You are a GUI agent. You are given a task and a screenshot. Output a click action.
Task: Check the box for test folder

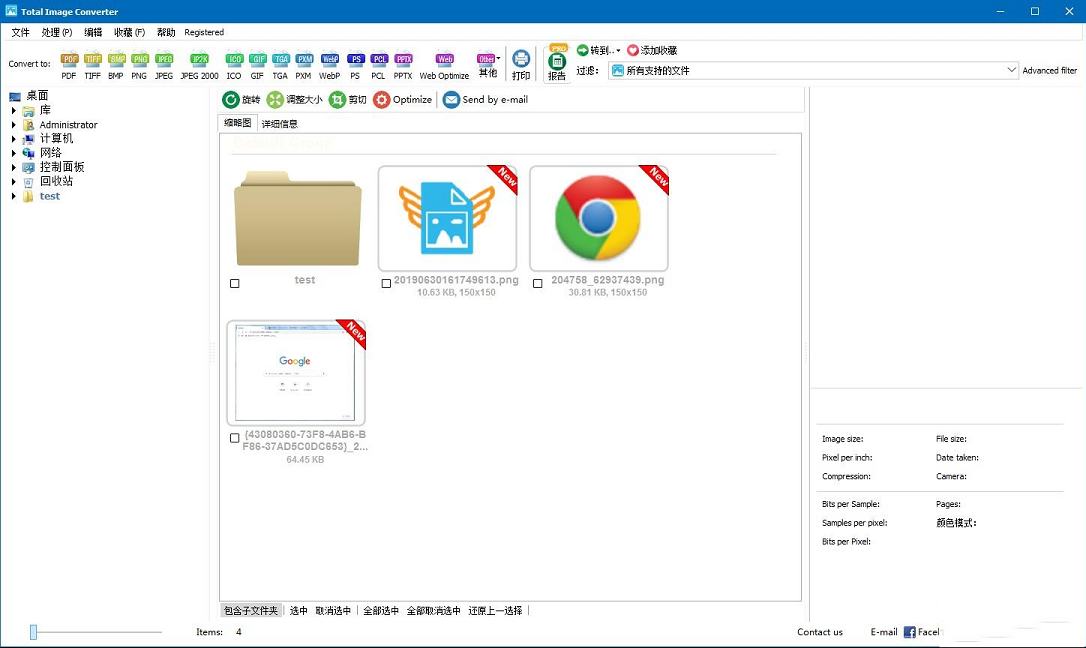(235, 284)
